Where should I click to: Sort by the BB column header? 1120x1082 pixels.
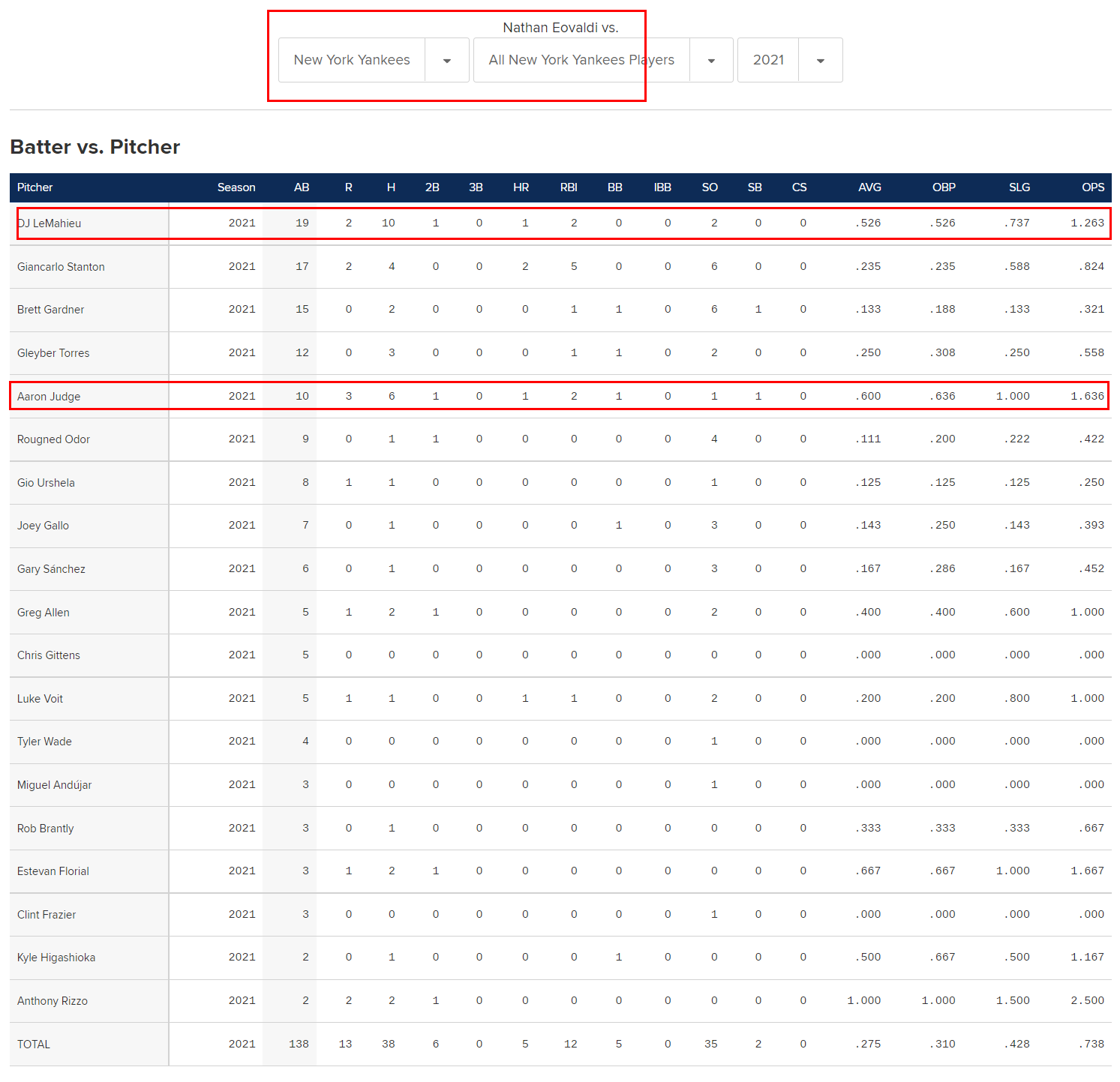tap(615, 187)
